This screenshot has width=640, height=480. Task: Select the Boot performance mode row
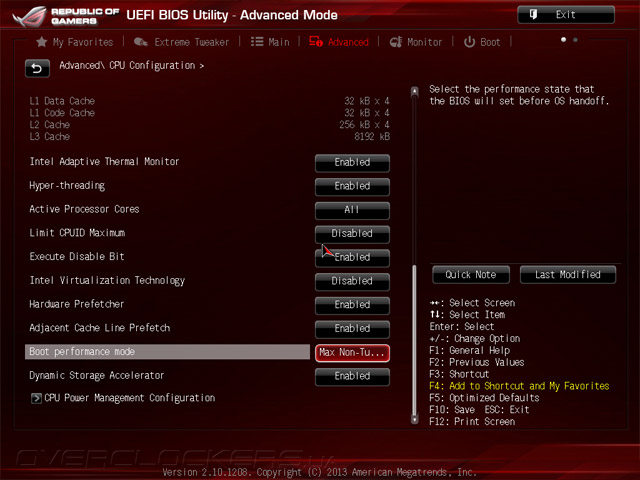pyautogui.click(x=167, y=352)
